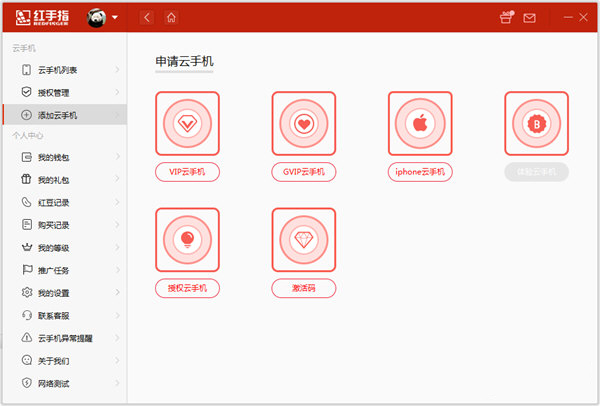Expand the chevron on the 联系客服 row
This screenshot has height=406, width=600.
[117, 315]
